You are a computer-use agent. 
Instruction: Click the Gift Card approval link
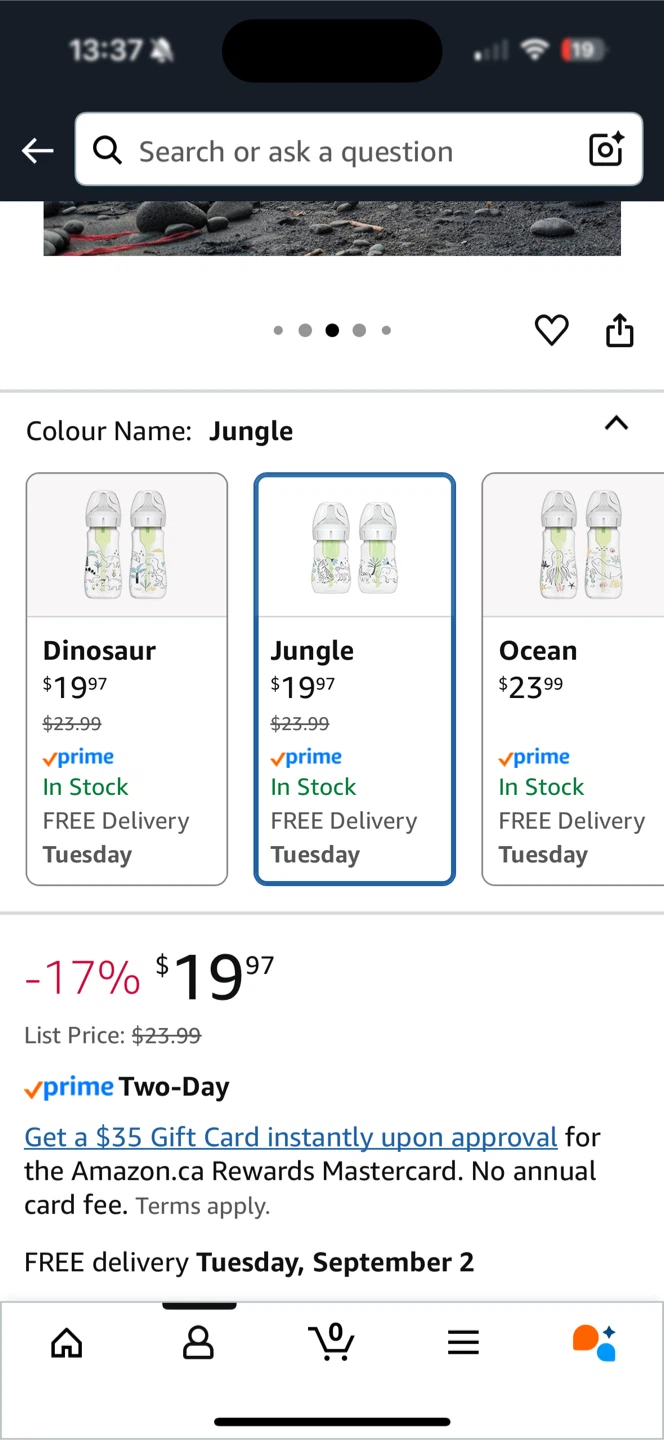(291, 1137)
